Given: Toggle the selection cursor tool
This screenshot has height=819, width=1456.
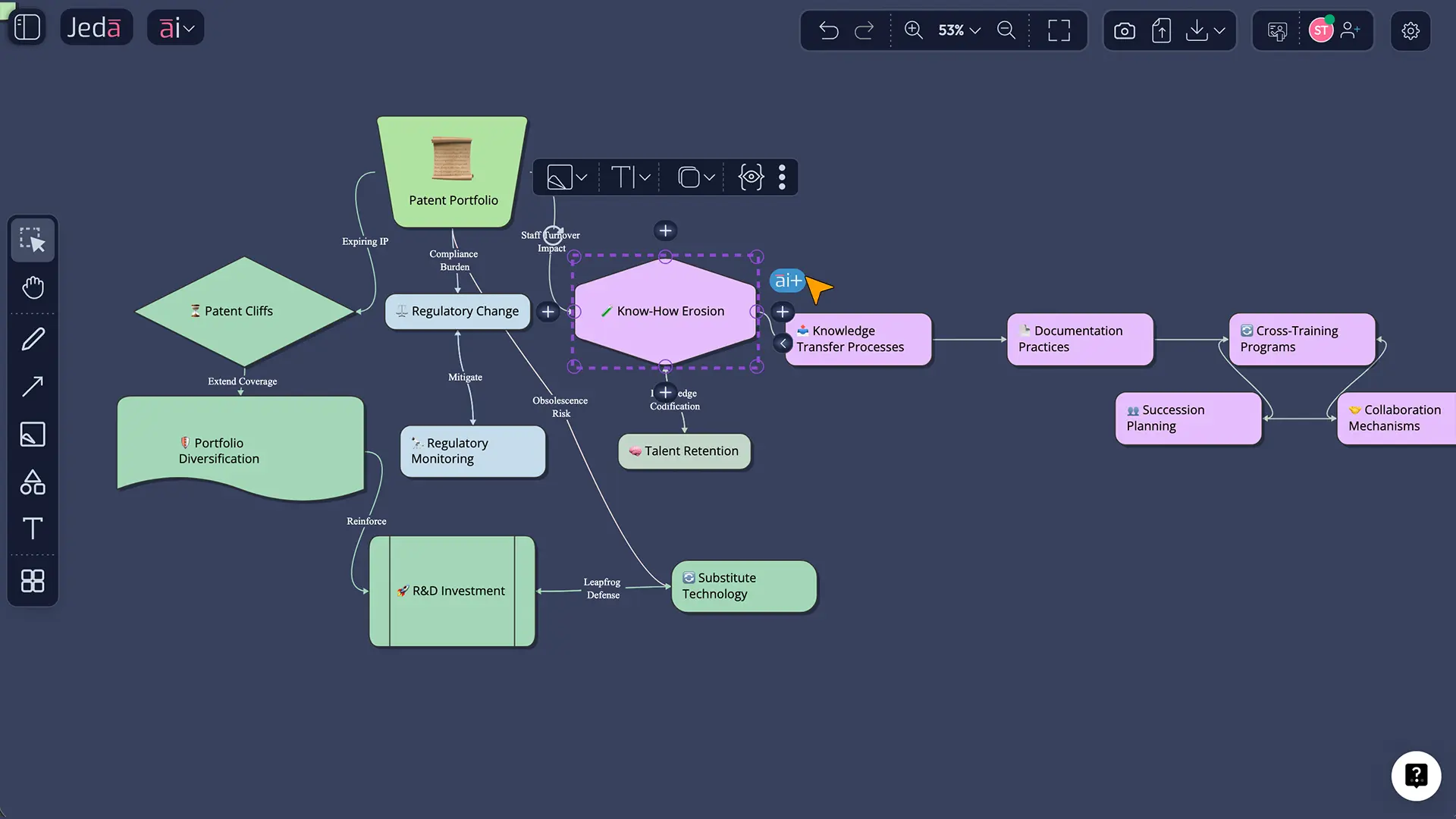Looking at the screenshot, I should (33, 240).
